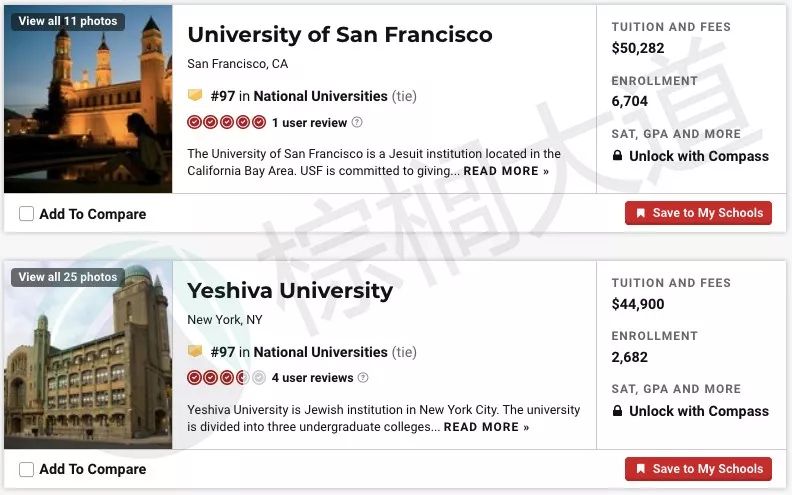Click 4 user reviews text for Yeshiva
Image resolution: width=792 pixels, height=495 pixels.
[x=312, y=378]
